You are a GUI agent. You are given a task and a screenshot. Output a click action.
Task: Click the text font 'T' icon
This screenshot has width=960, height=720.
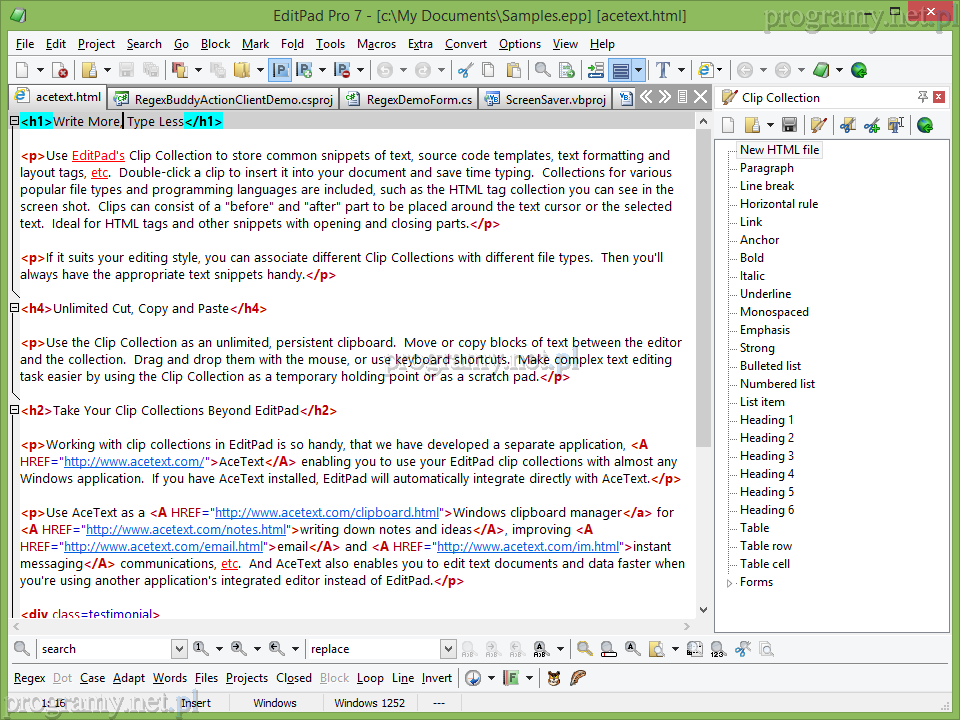pos(662,70)
